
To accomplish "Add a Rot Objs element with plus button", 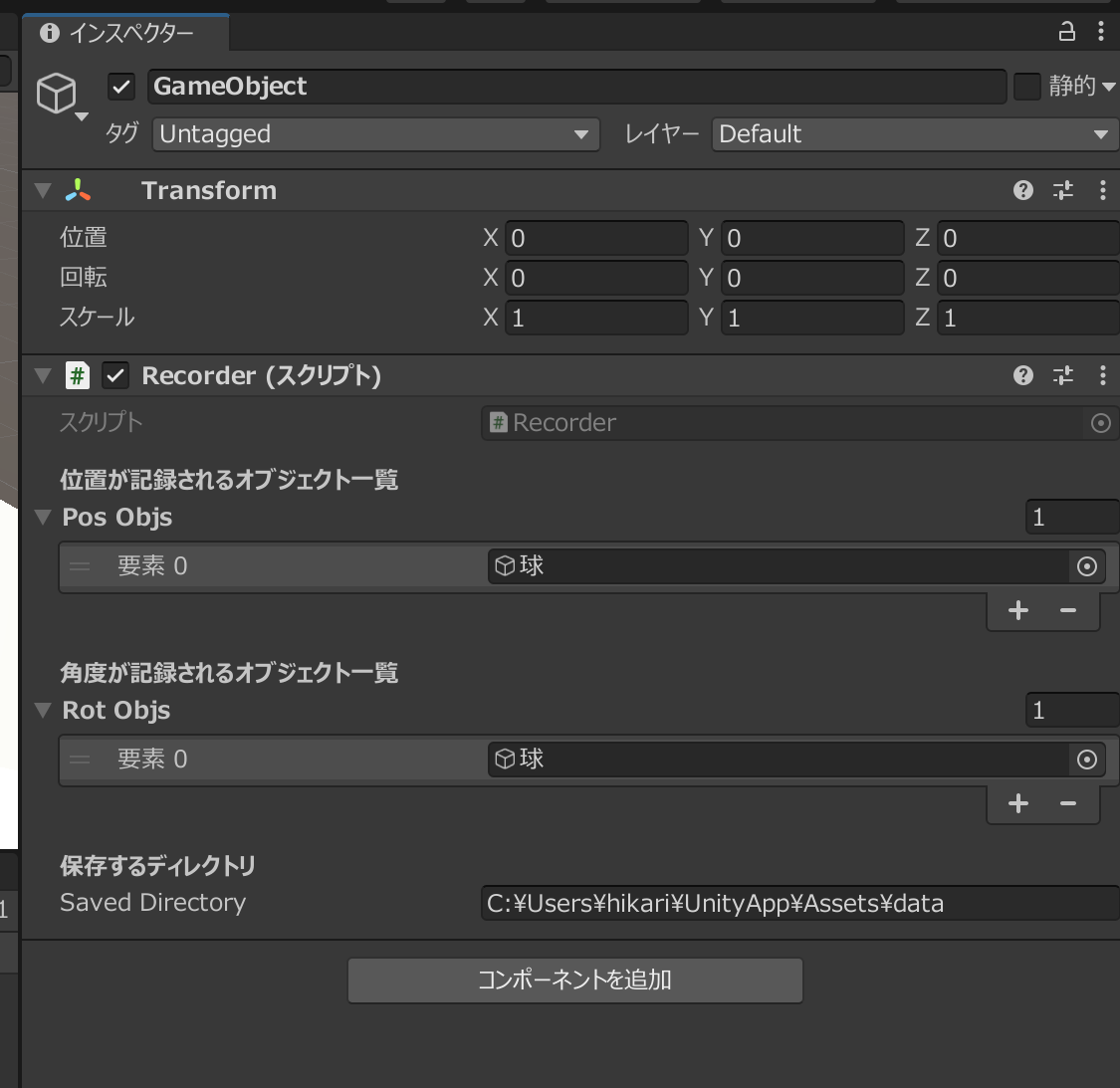I will tap(1017, 803).
